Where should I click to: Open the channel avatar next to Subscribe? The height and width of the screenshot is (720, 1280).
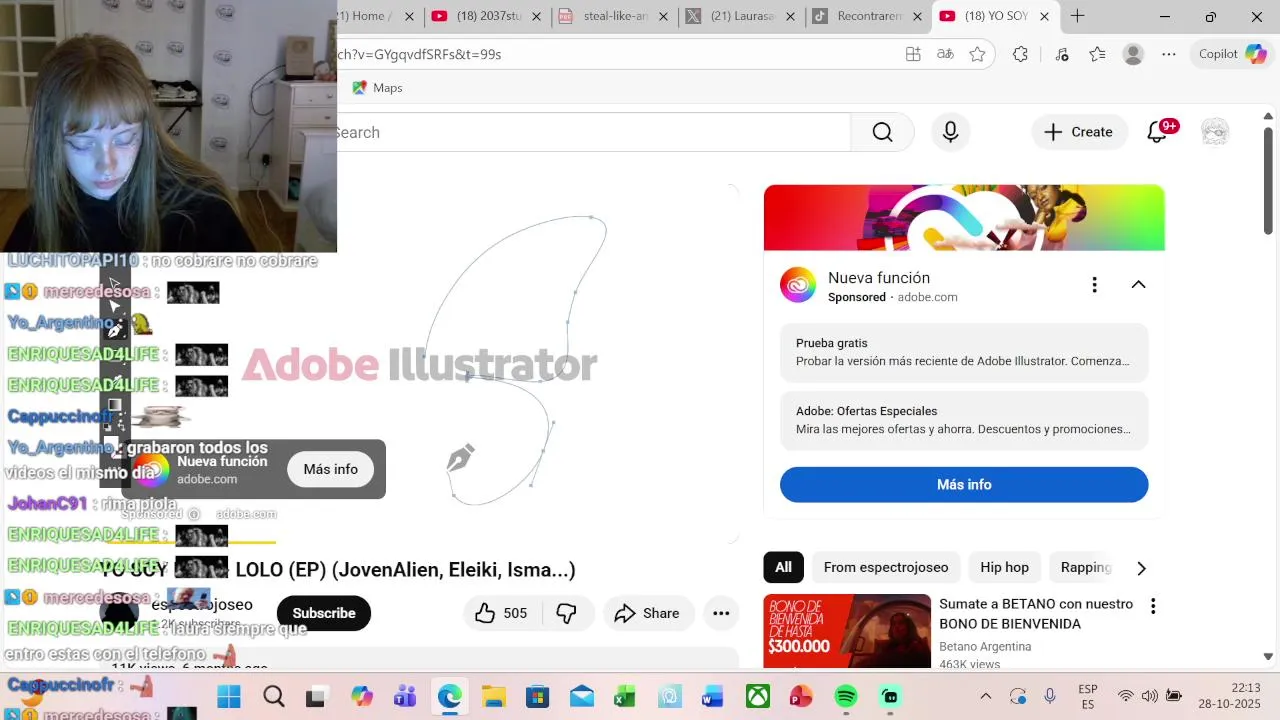pos(119,613)
